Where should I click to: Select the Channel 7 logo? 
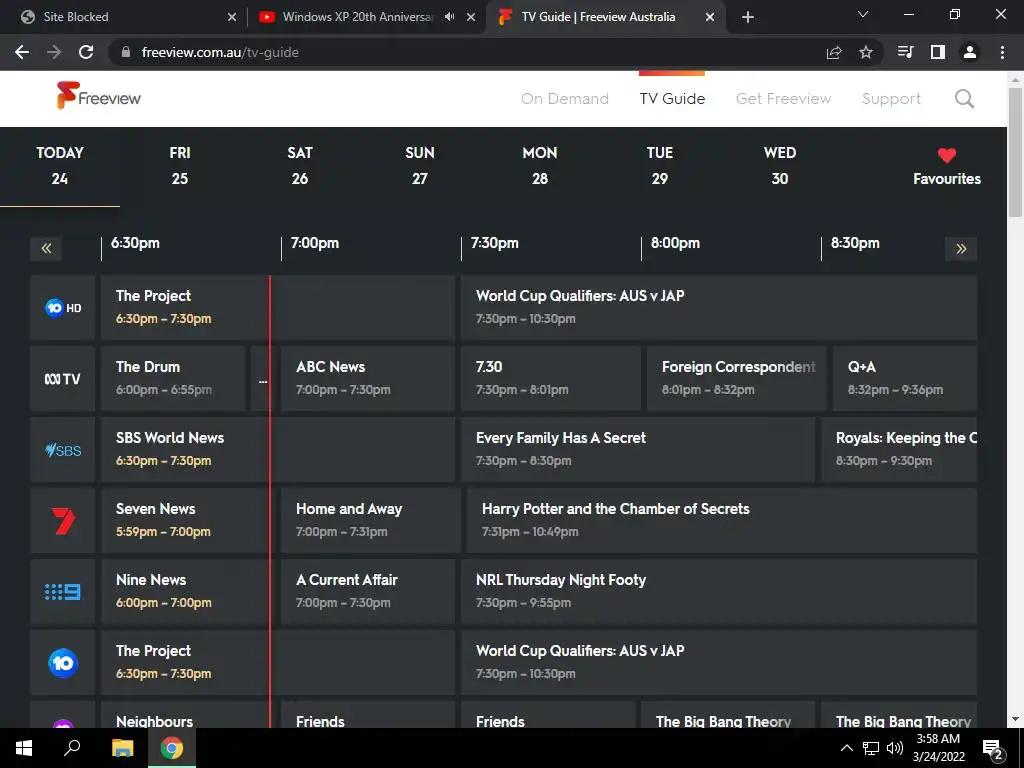tap(63, 520)
